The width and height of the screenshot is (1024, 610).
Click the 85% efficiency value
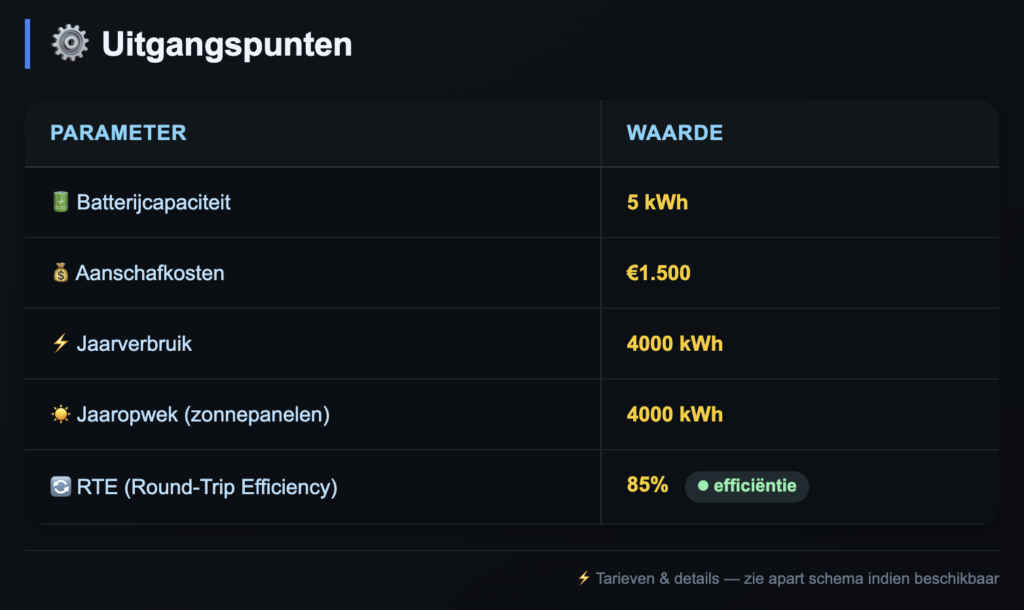point(647,485)
